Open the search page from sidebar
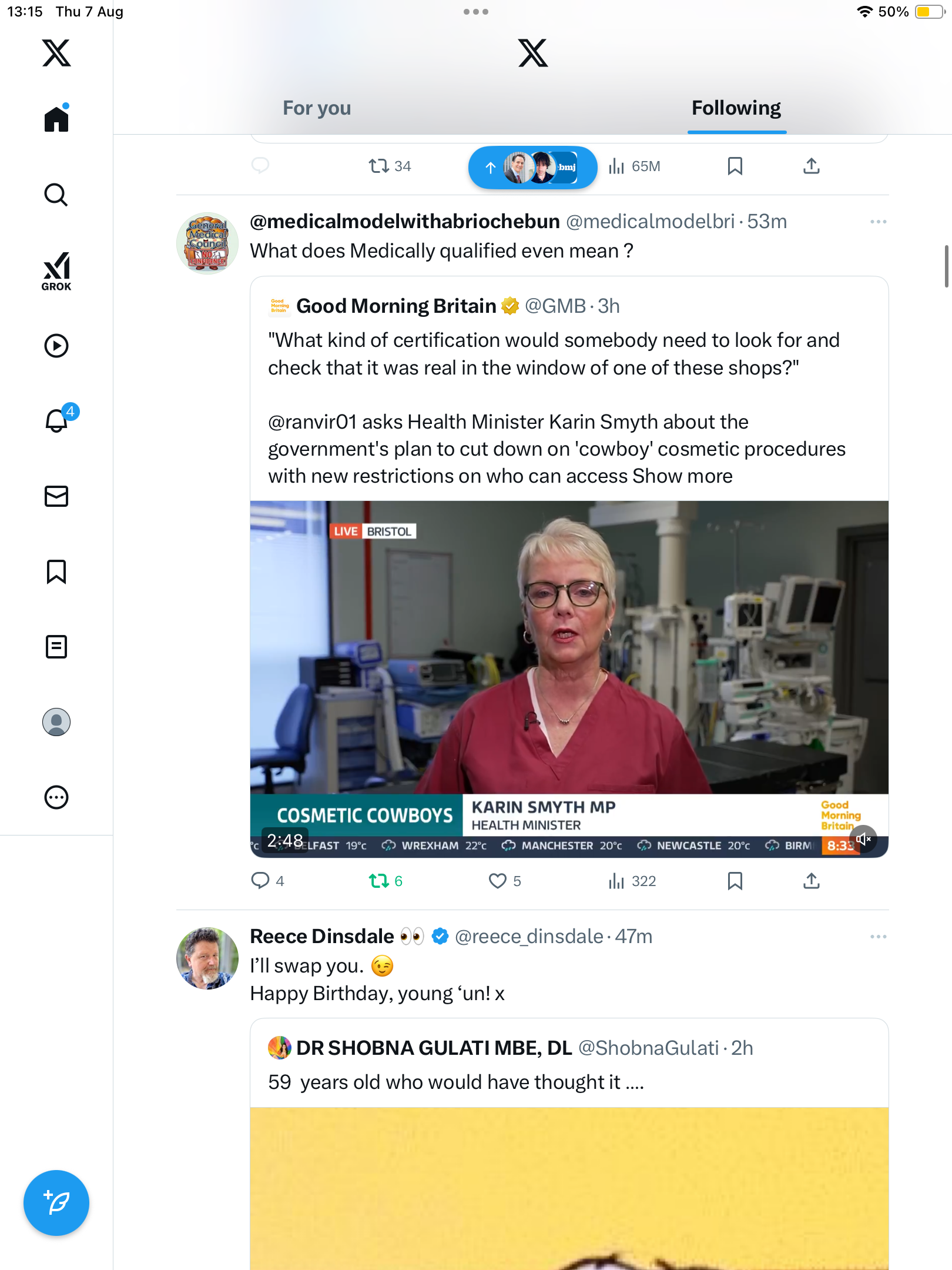 [x=56, y=195]
